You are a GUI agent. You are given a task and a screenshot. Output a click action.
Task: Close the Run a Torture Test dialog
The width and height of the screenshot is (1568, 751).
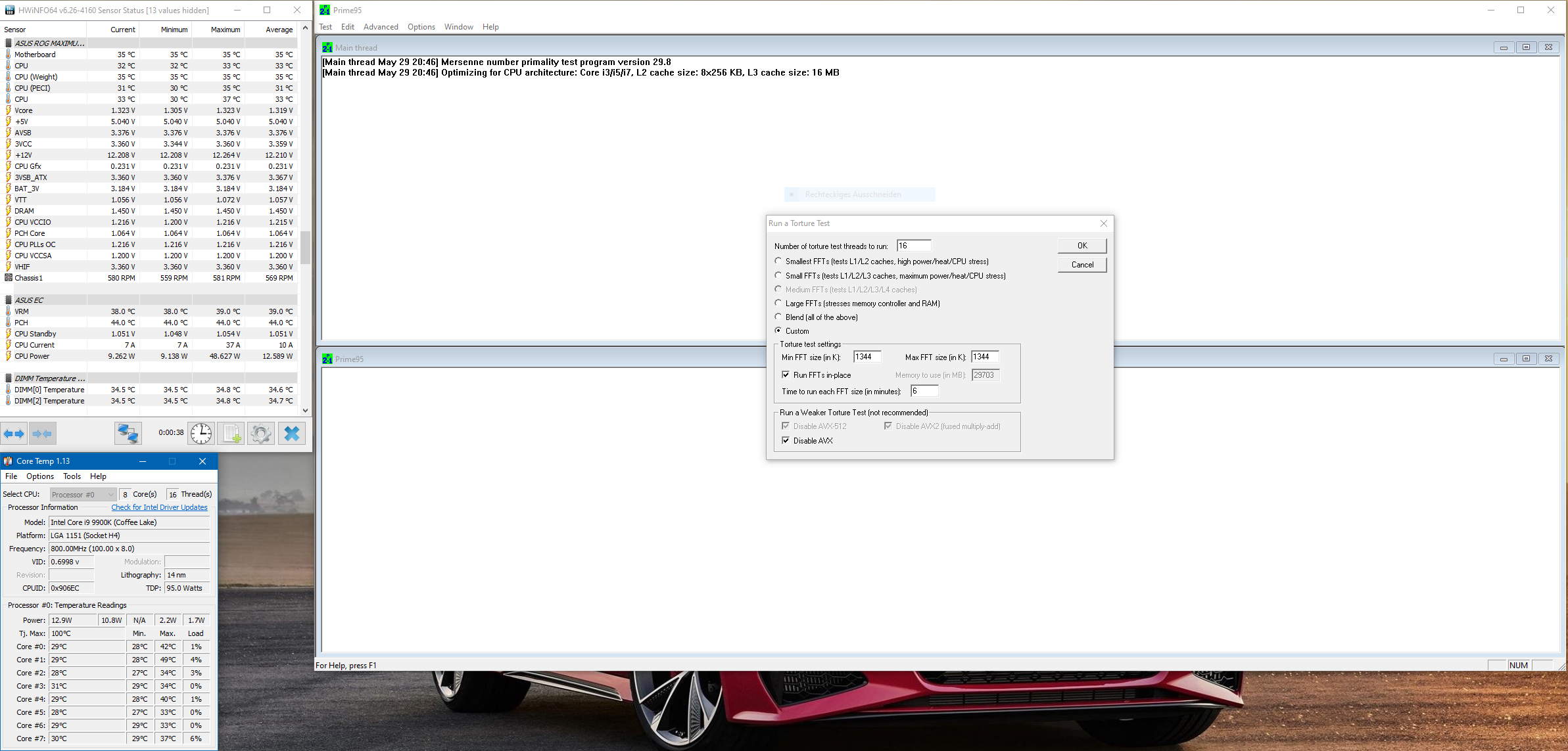pyautogui.click(x=1104, y=223)
